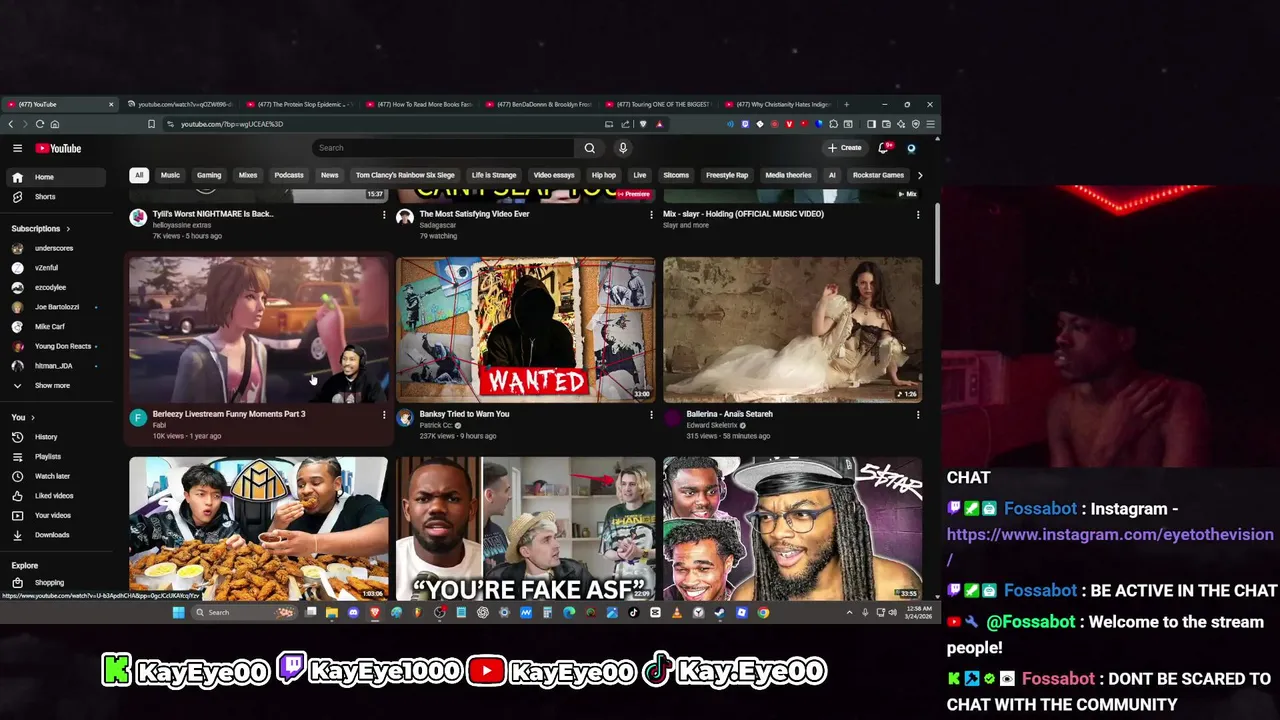The width and height of the screenshot is (1280, 720).
Task: Open Windows Start menu
Action: [178, 612]
